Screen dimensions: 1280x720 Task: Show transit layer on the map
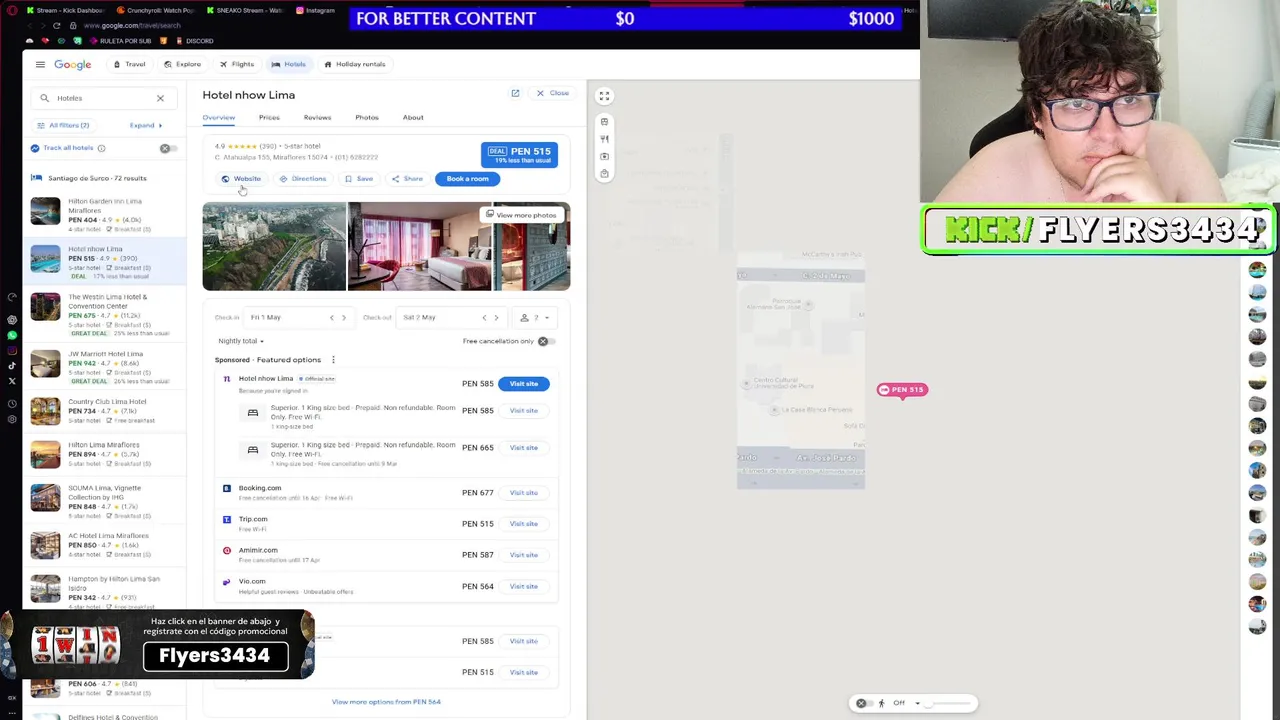click(x=604, y=122)
